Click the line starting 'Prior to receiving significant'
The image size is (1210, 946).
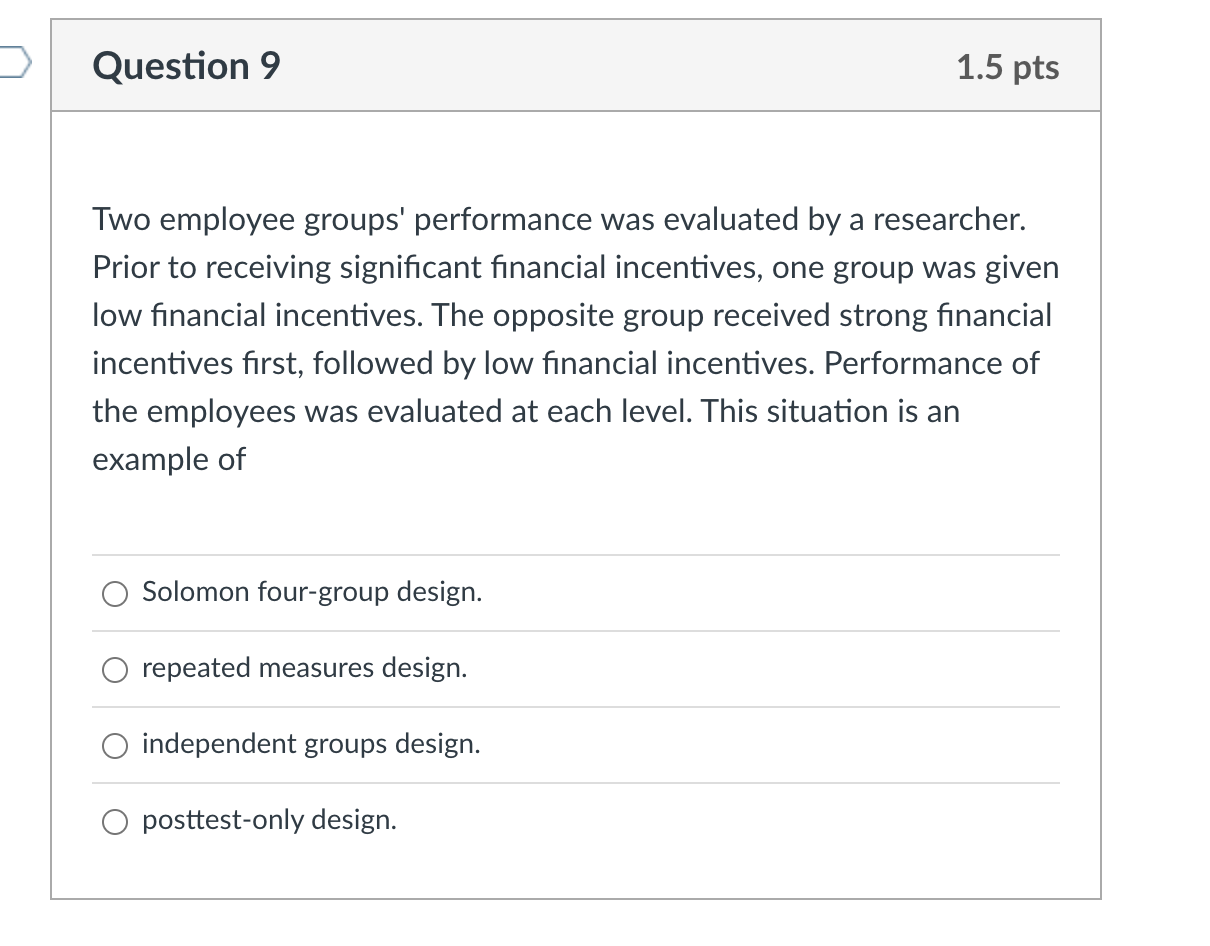pyautogui.click(x=576, y=267)
